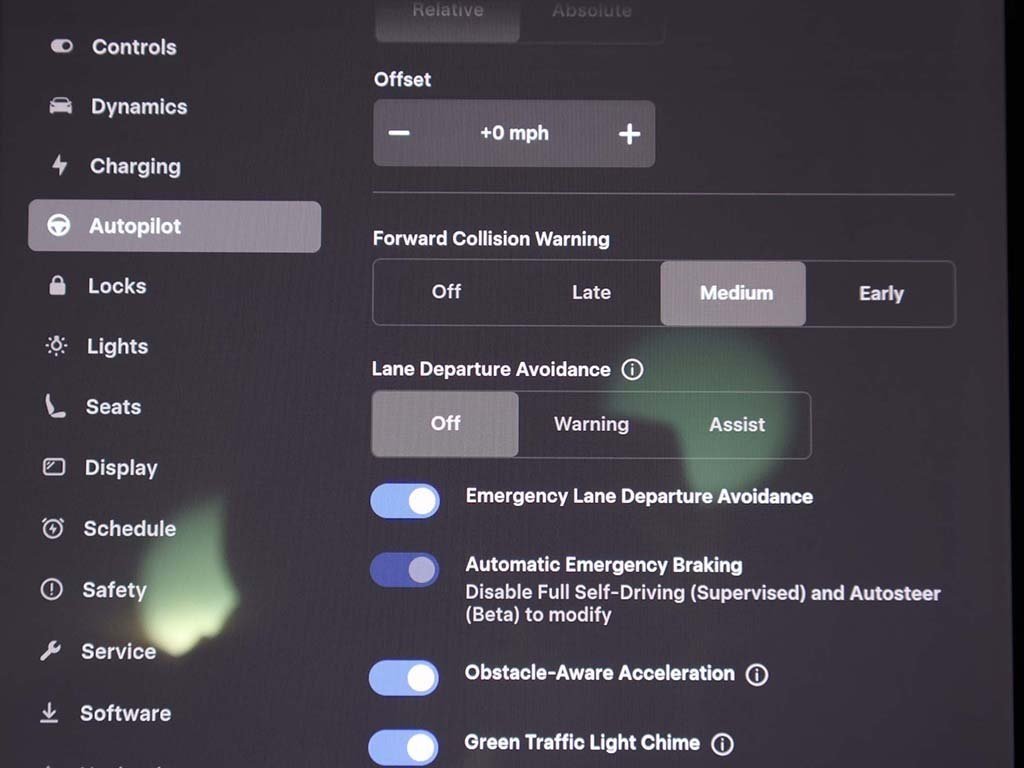This screenshot has width=1024, height=768.
Task: Click the padlock icon for Locks
Action: 58,286
